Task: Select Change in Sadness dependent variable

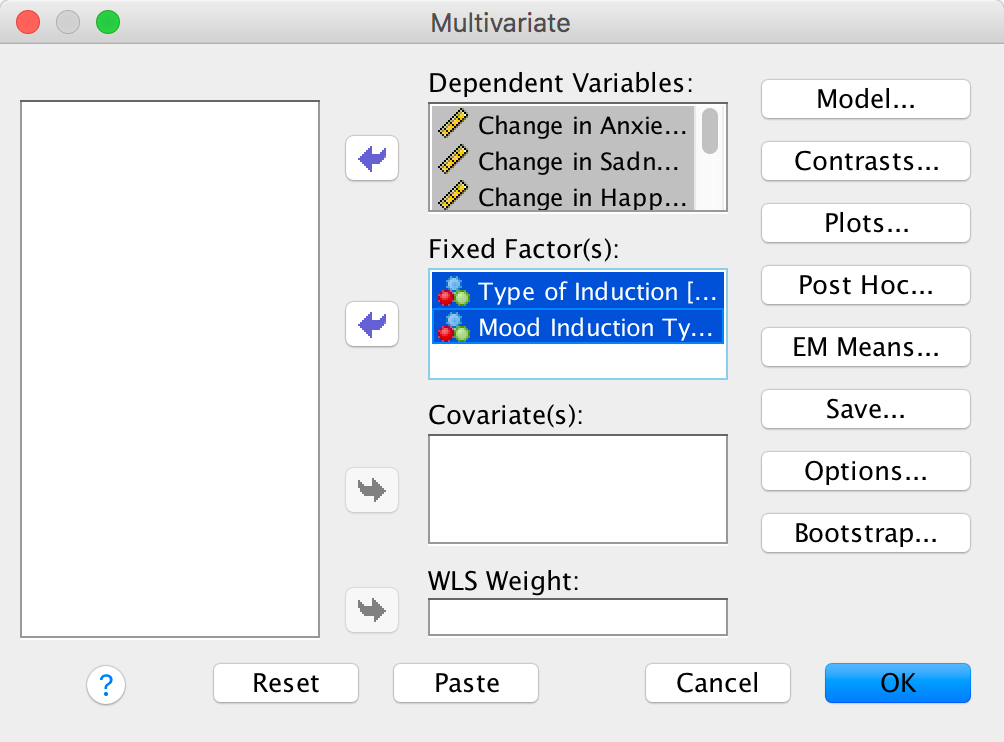Action: tap(582, 161)
